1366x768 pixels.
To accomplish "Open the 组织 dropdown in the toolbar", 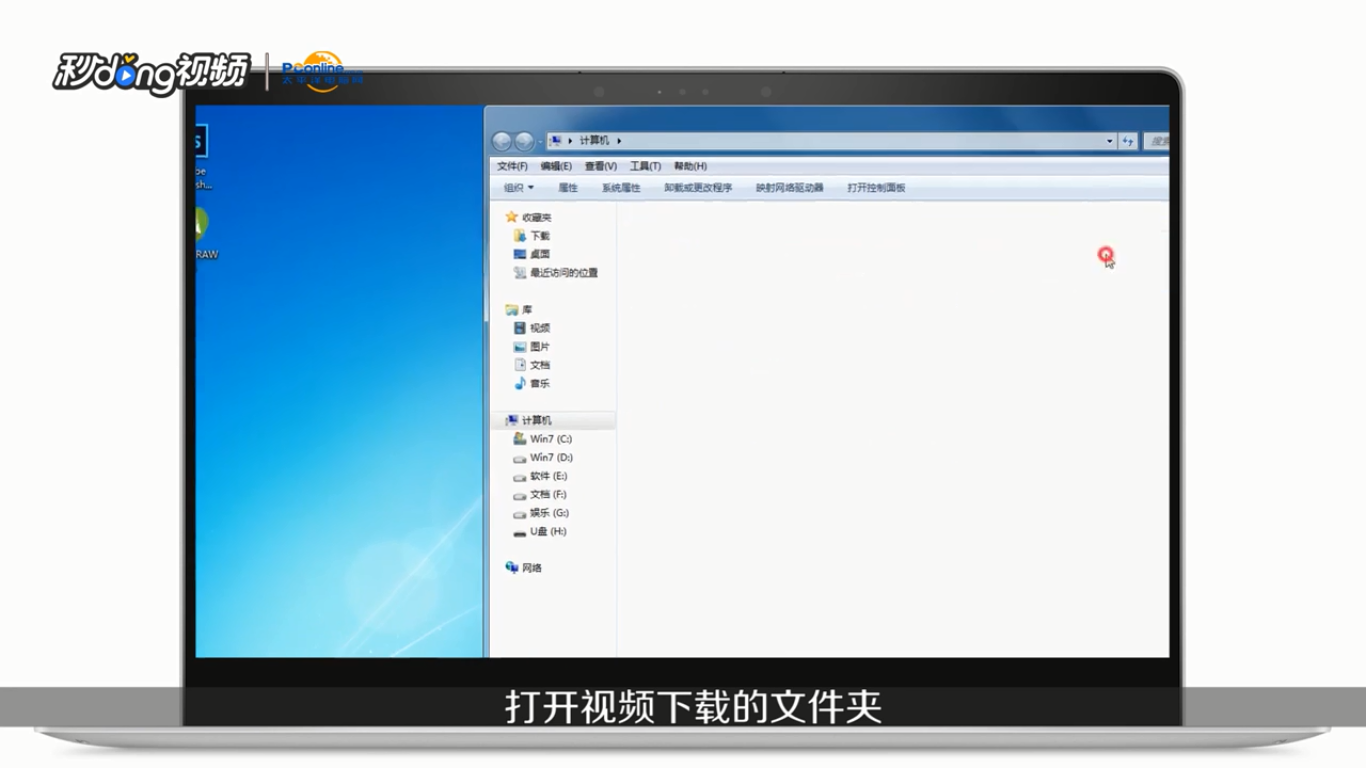I will click(x=518, y=188).
